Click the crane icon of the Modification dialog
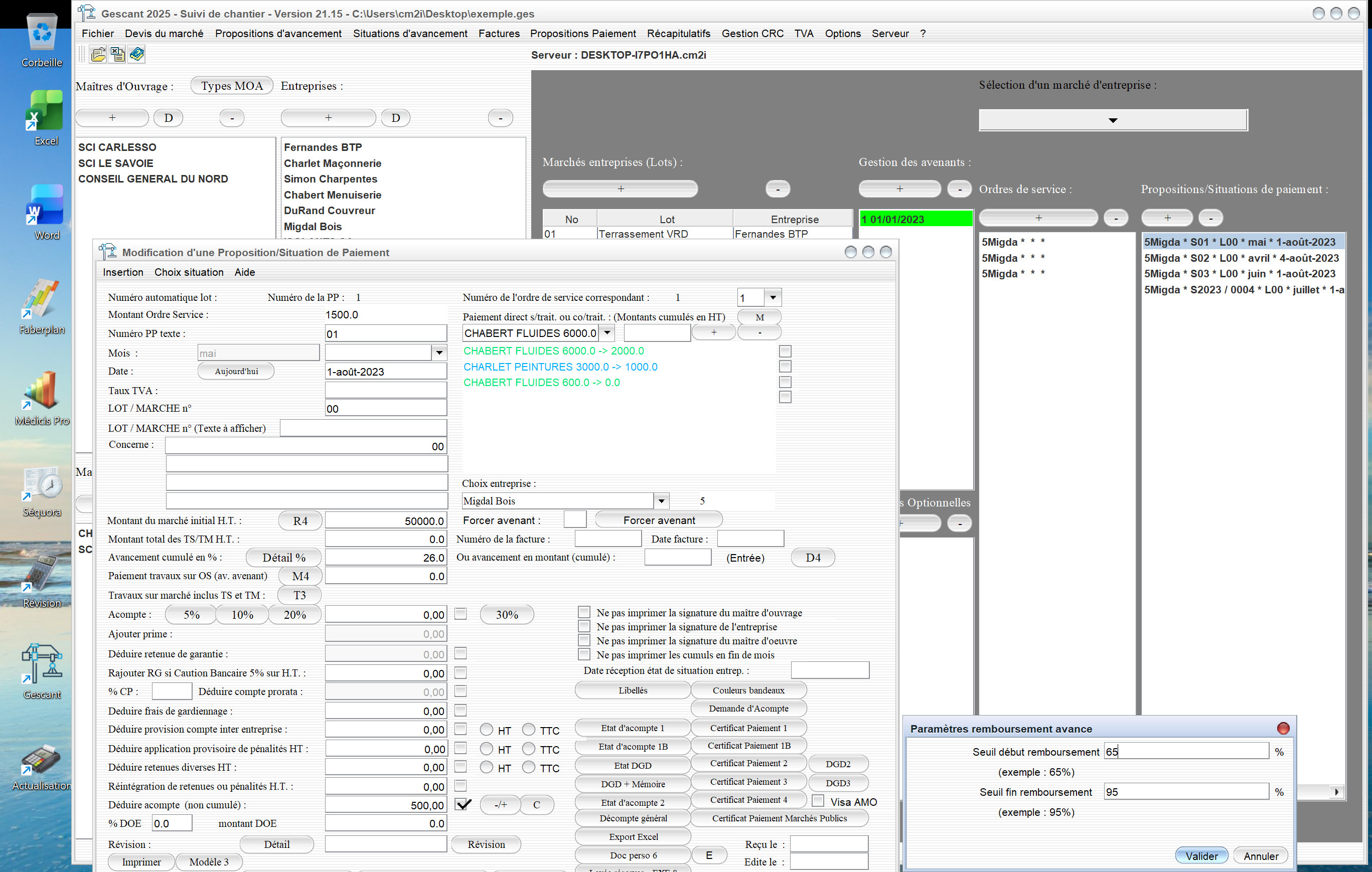This screenshot has height=872, width=1372. click(x=107, y=252)
